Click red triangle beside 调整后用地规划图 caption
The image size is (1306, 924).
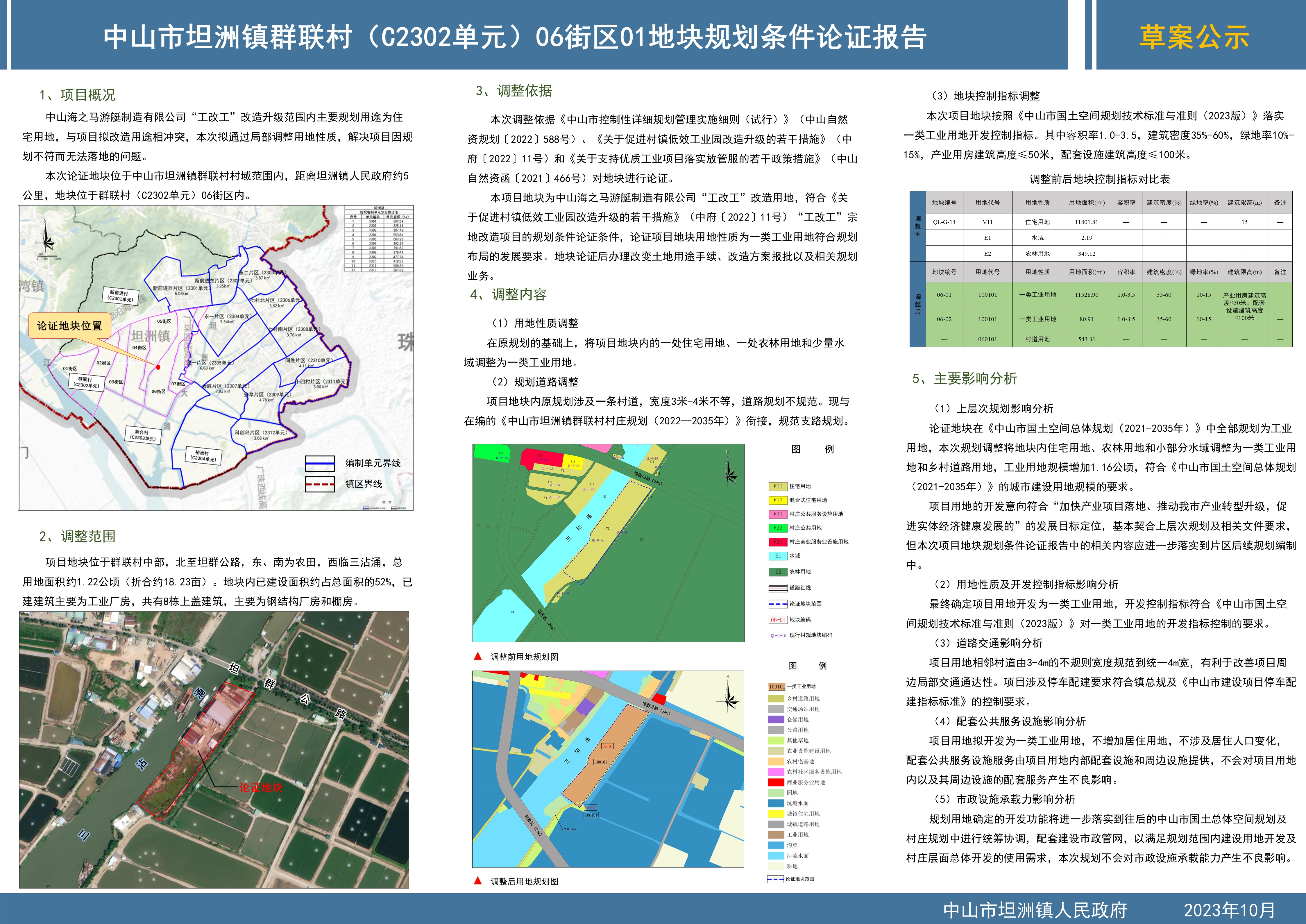[x=478, y=881]
